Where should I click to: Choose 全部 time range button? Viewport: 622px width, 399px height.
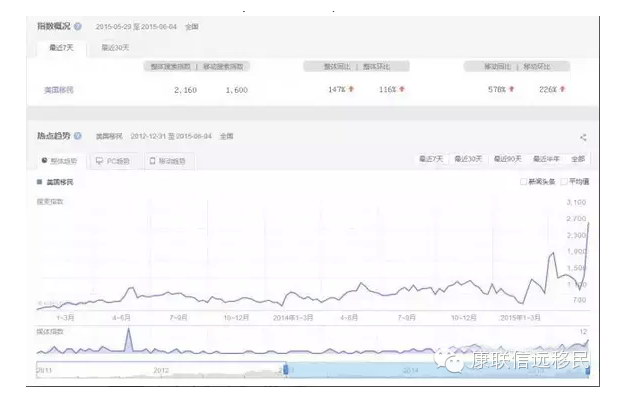578,159
